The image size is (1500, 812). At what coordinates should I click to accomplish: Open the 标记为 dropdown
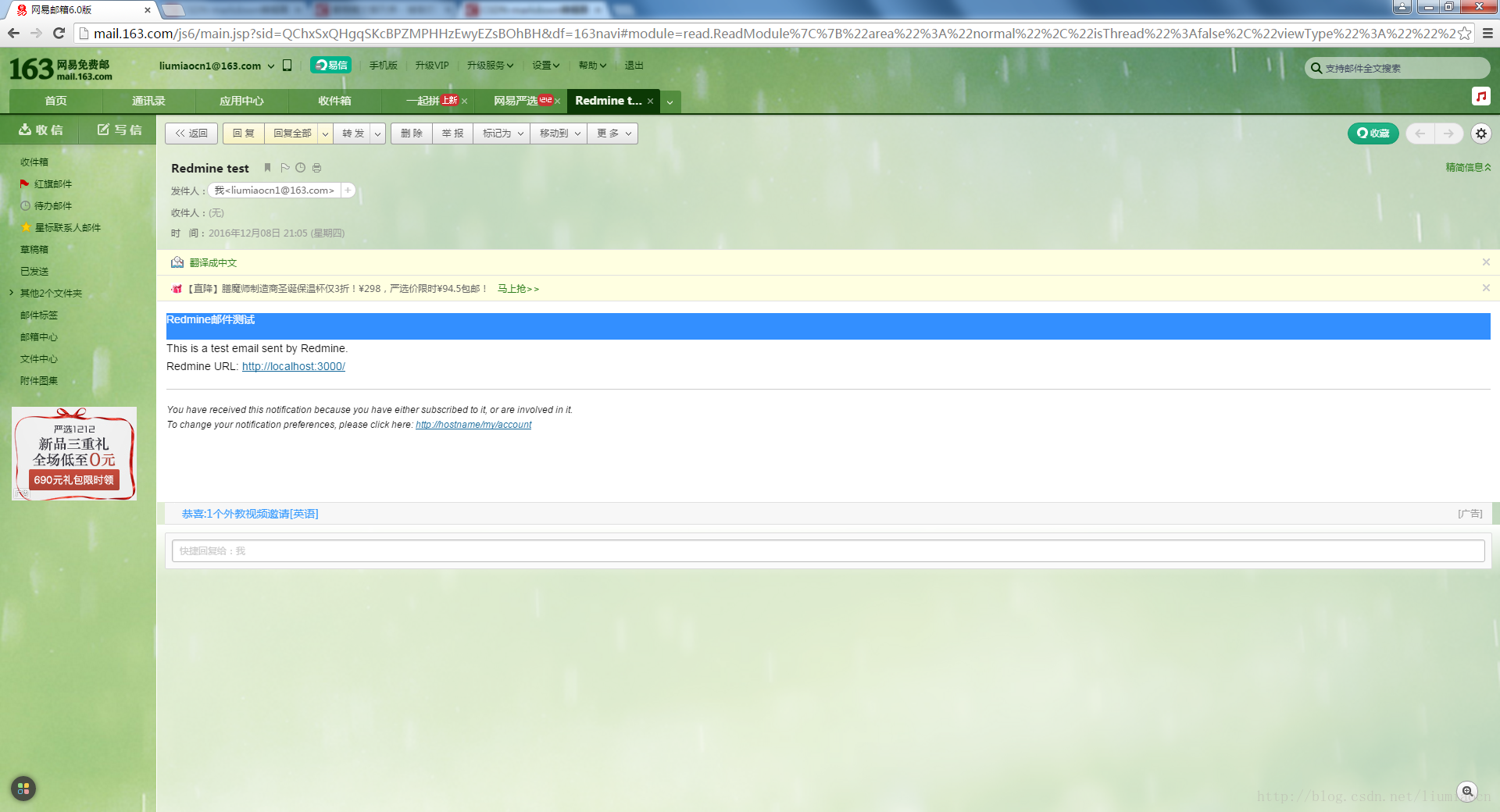502,134
